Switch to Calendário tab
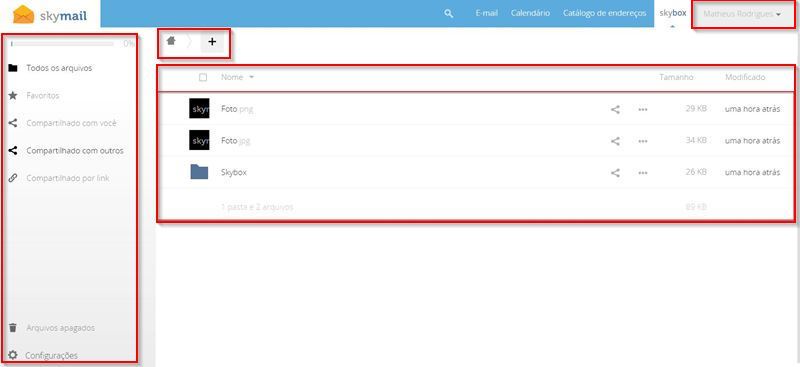The height and width of the screenshot is (367, 800). (530, 13)
